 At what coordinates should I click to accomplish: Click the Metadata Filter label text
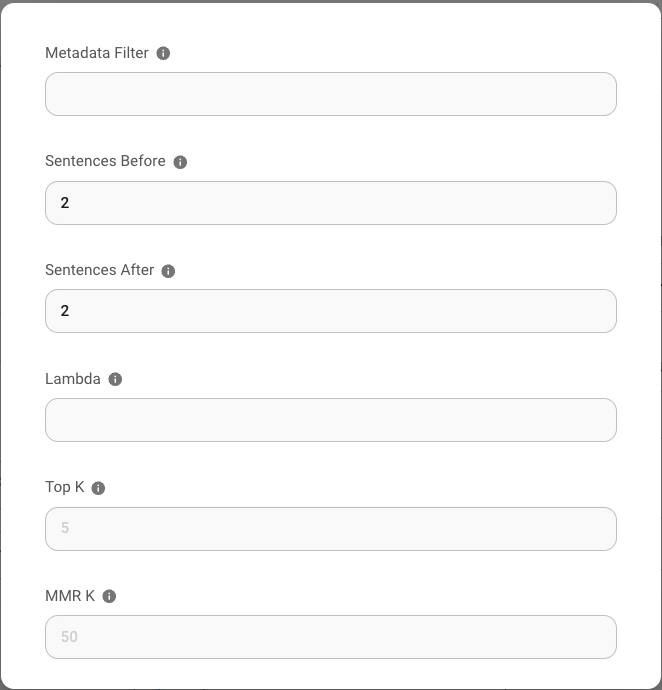pyautogui.click(x=97, y=53)
